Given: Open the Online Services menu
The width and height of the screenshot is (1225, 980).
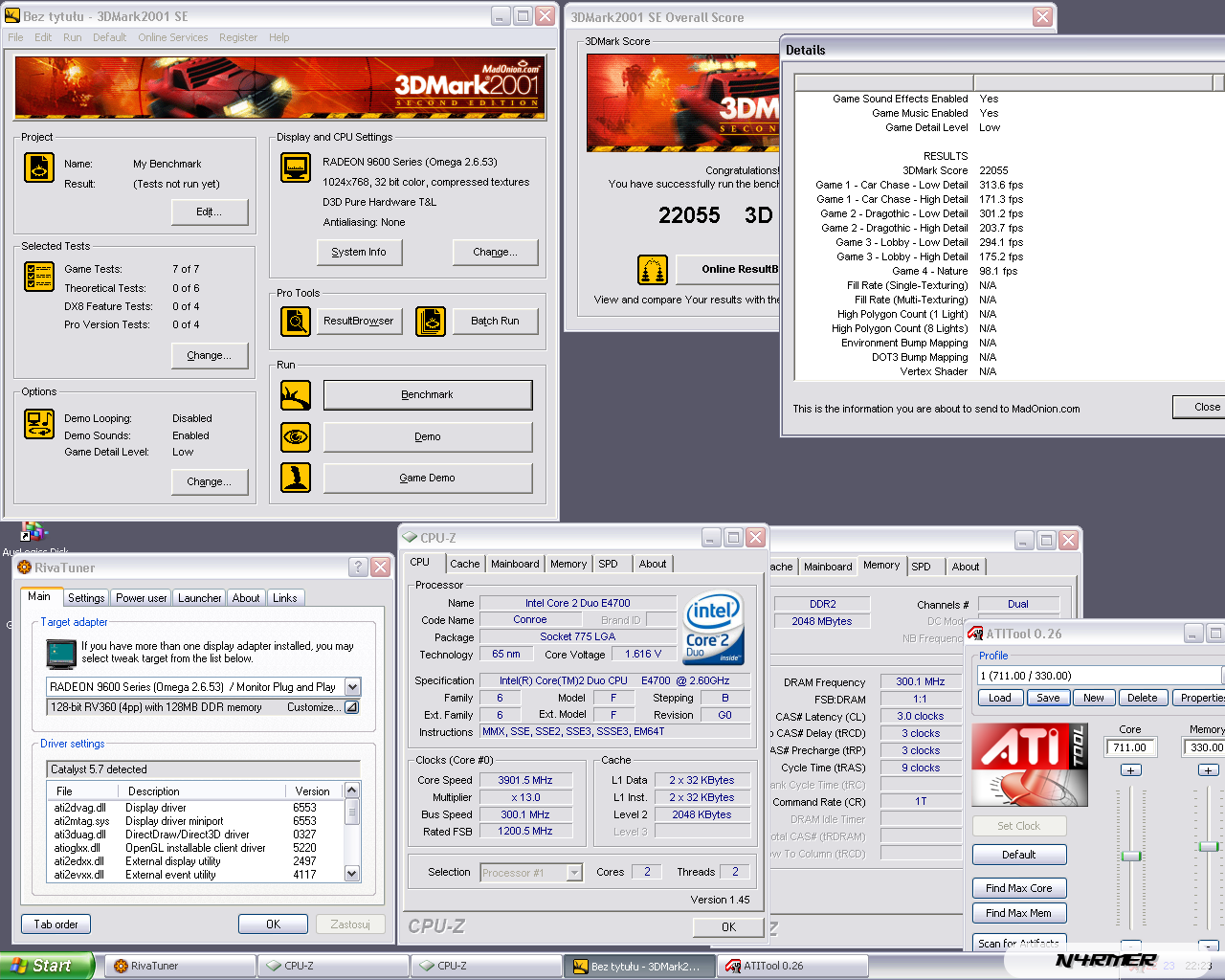Looking at the screenshot, I should coord(172,37).
